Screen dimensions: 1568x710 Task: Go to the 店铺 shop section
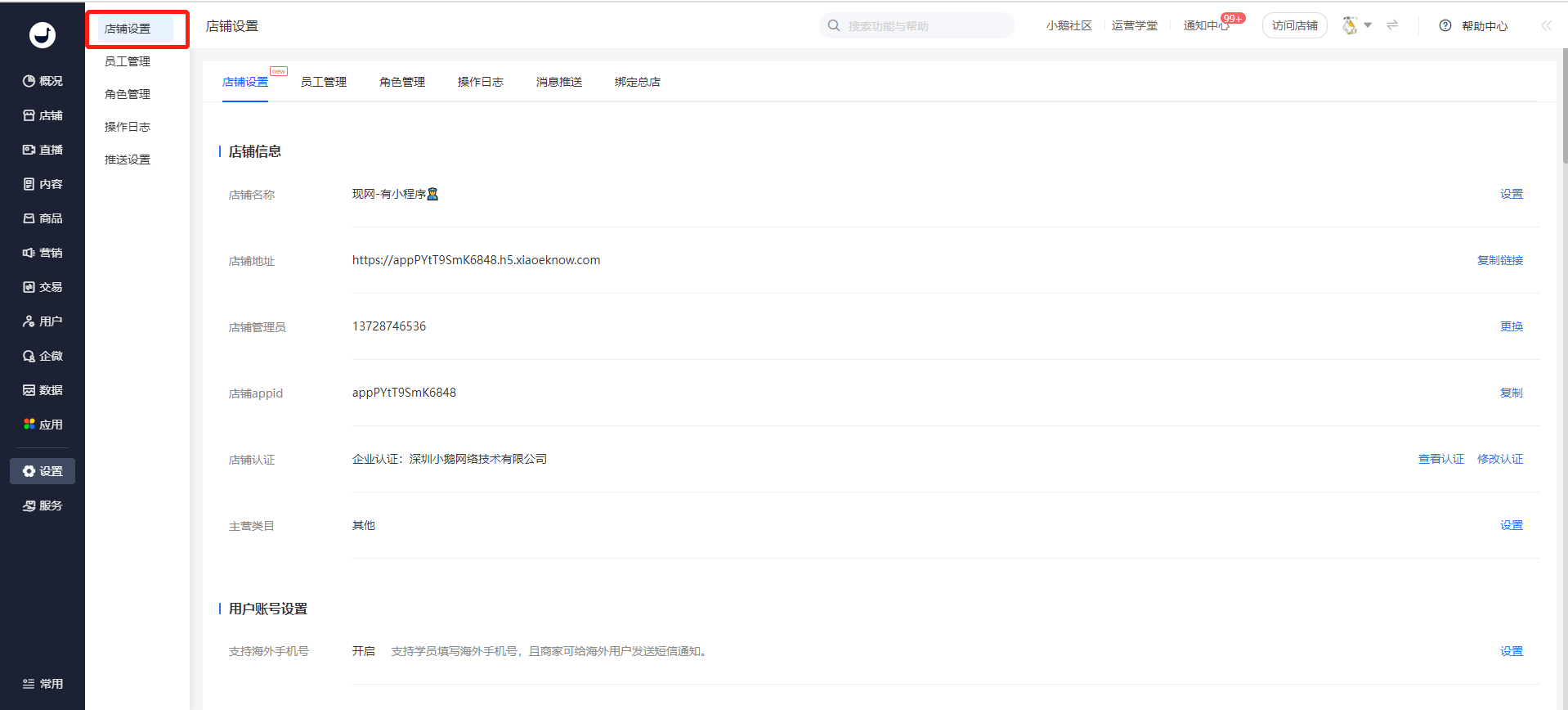click(43, 115)
